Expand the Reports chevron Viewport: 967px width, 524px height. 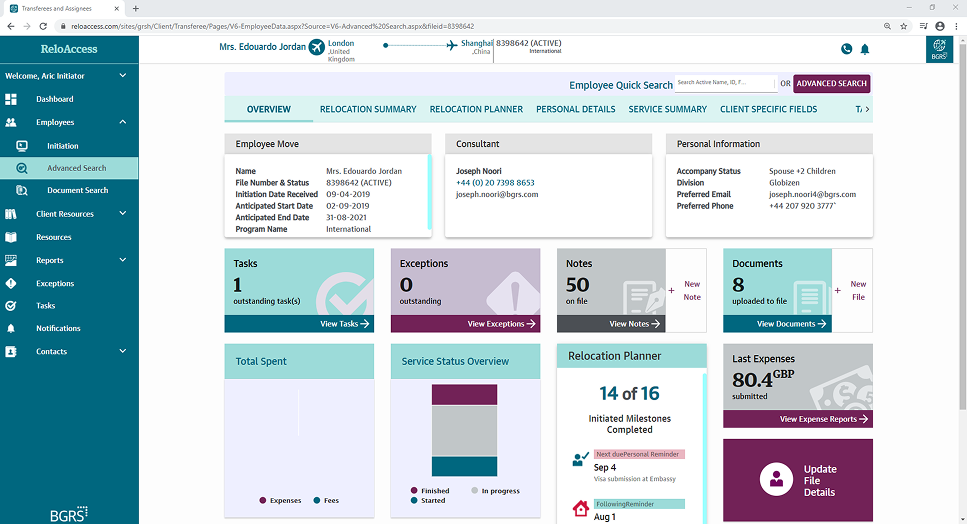point(123,260)
